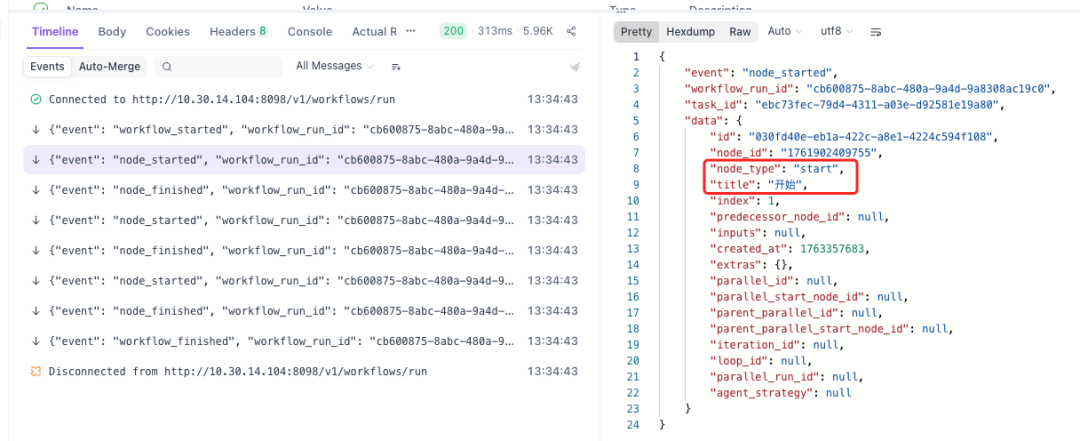
Task: Open the Headers tab
Action: [x=238, y=32]
